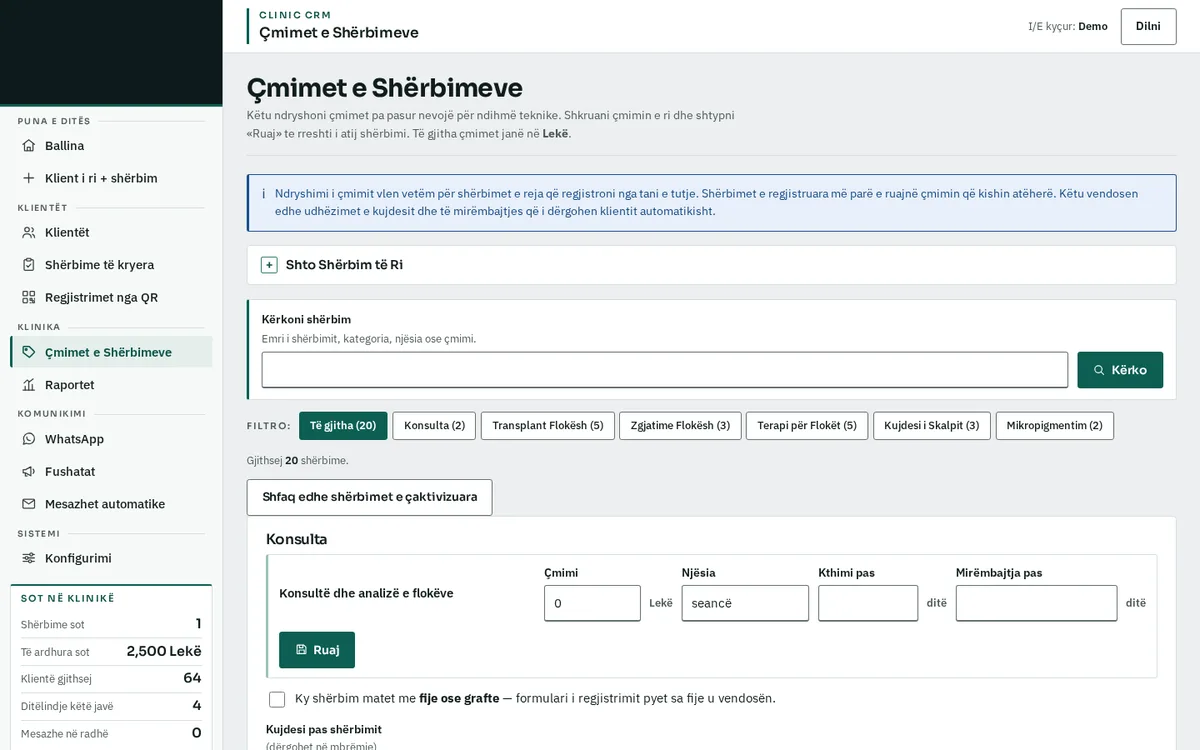The width and height of the screenshot is (1200, 750).
Task: Filter by Kujdesi i Skalpit (3)
Action: [932, 426]
